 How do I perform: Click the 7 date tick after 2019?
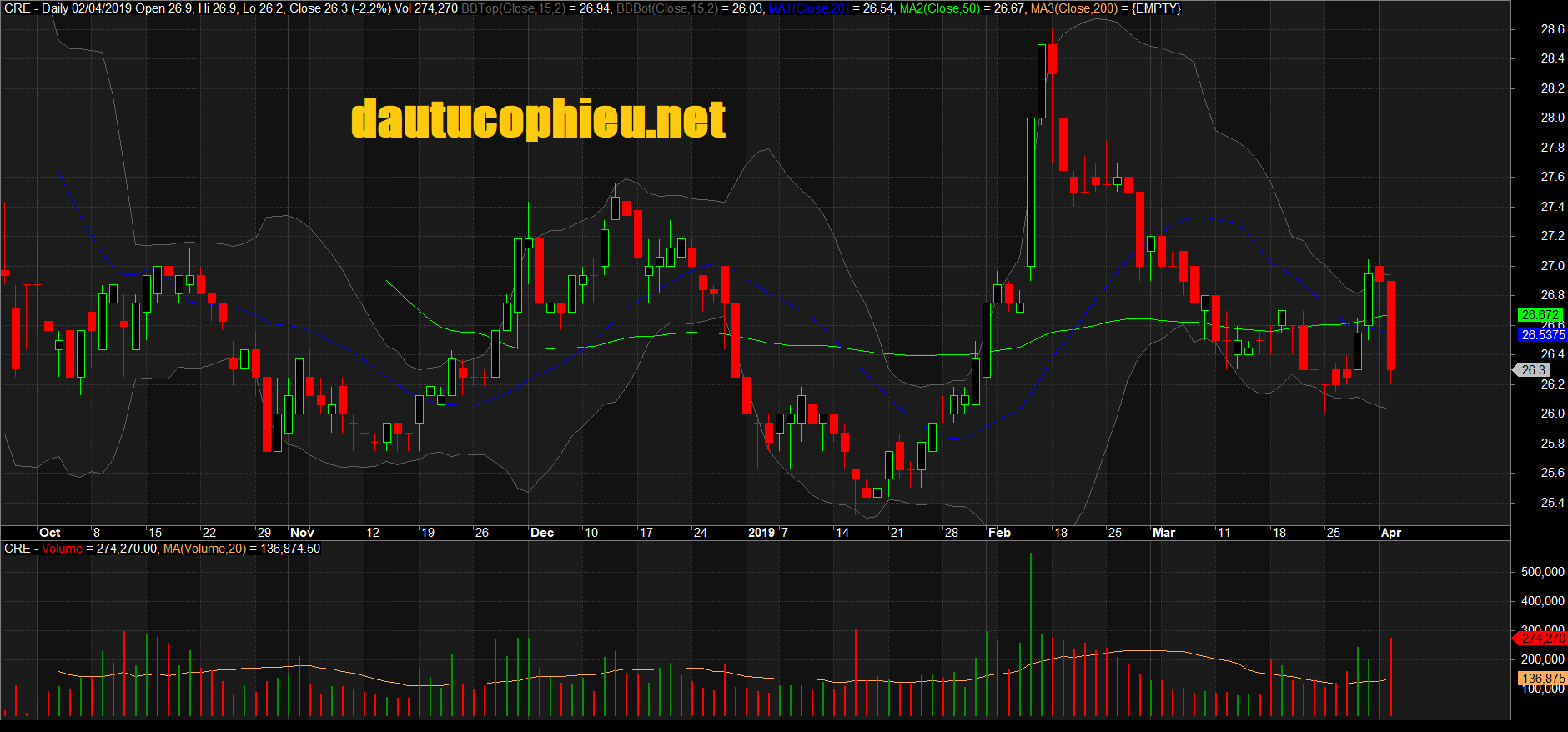(x=785, y=533)
